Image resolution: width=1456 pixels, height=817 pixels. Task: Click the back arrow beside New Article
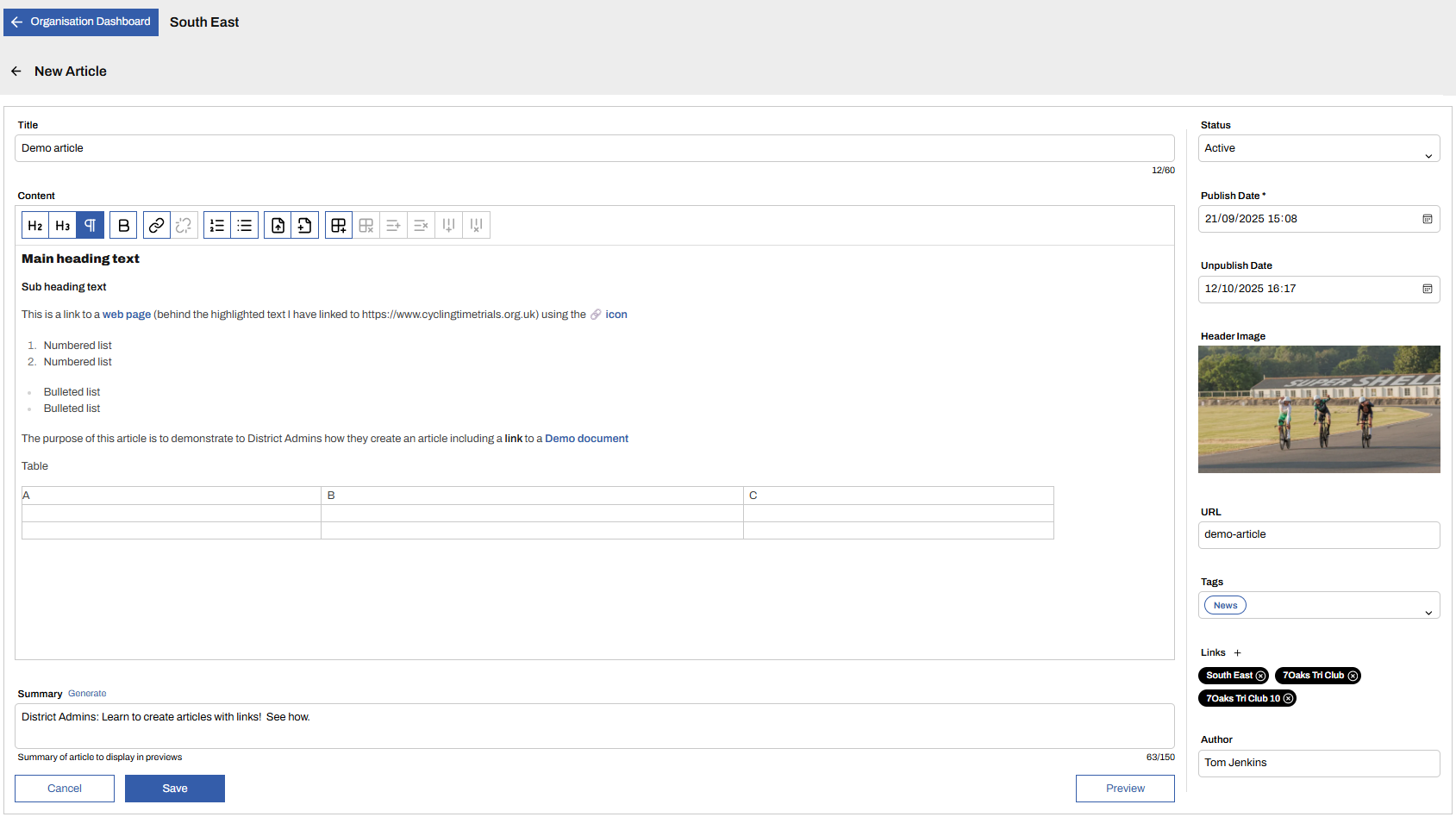tap(16, 72)
